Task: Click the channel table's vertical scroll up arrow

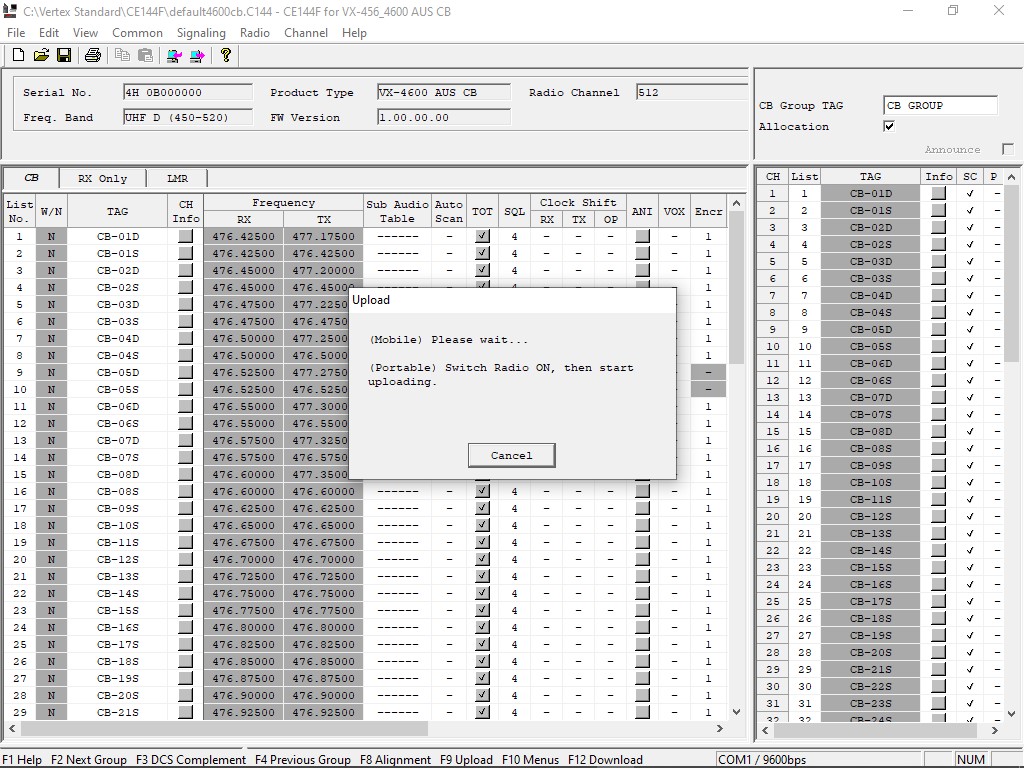Action: tap(737, 203)
